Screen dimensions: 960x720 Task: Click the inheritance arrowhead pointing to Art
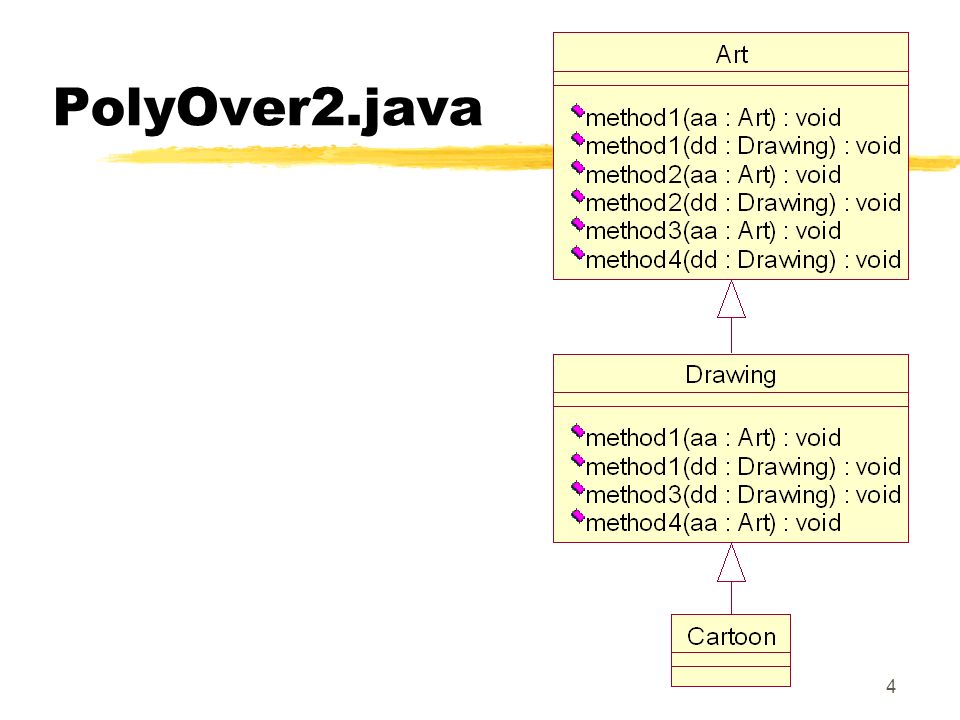[x=731, y=300]
